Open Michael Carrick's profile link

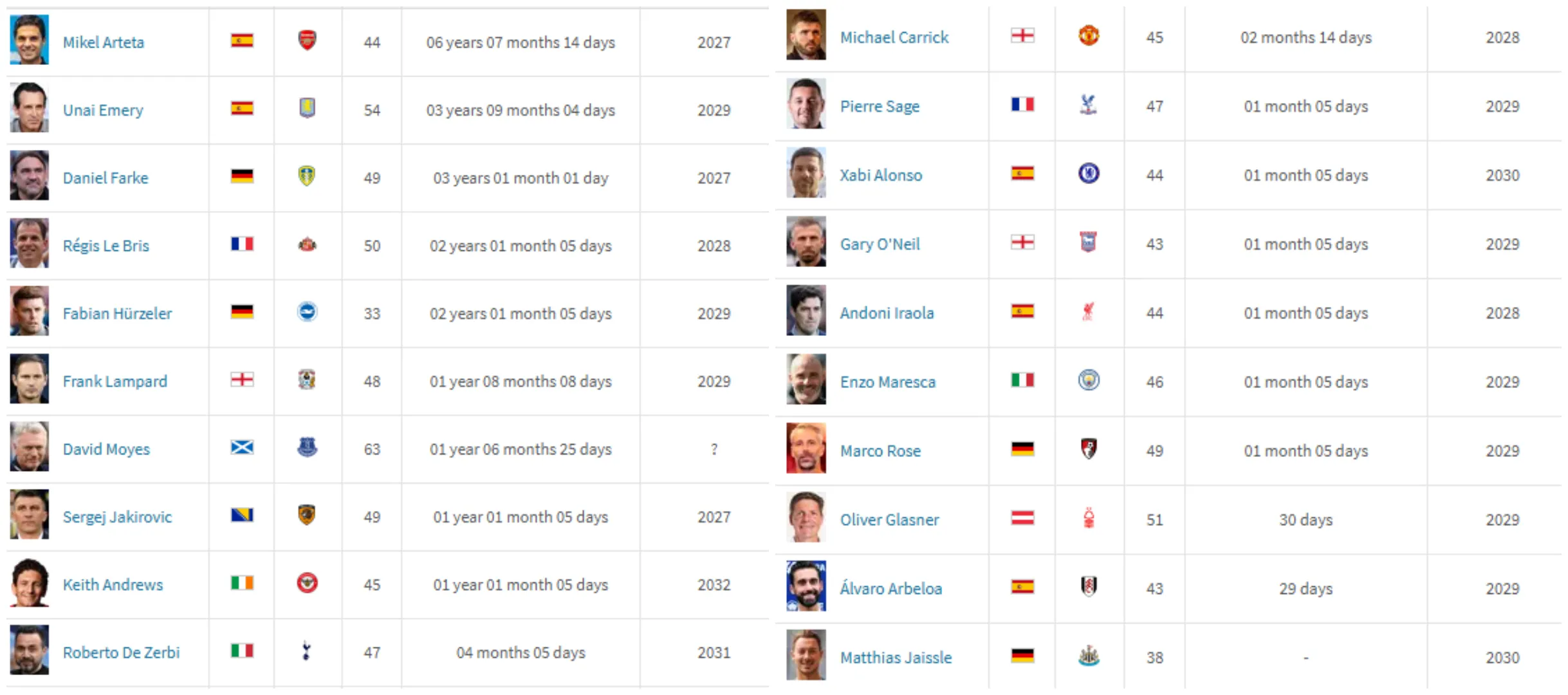click(894, 37)
